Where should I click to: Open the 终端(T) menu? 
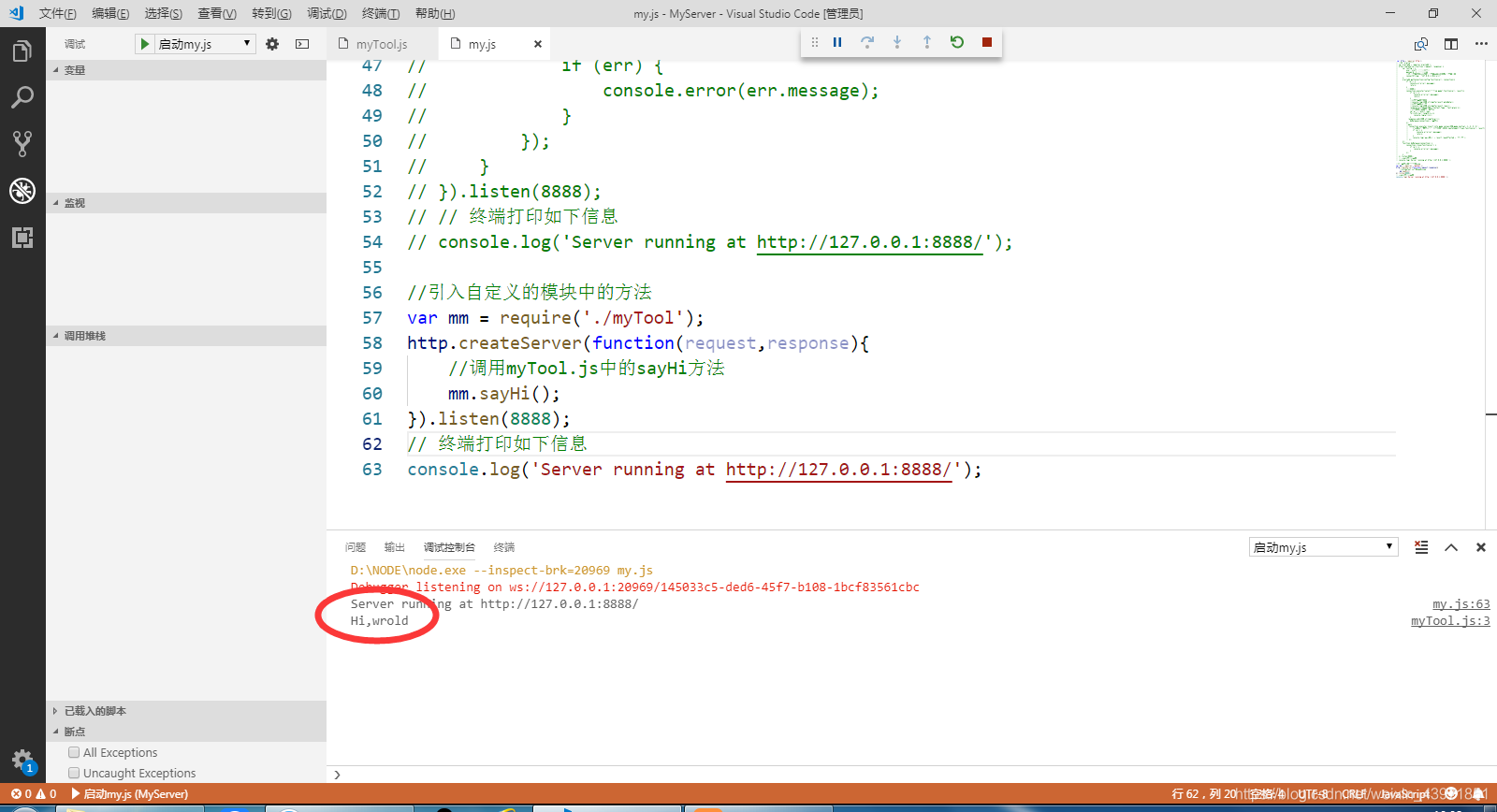[x=381, y=13]
